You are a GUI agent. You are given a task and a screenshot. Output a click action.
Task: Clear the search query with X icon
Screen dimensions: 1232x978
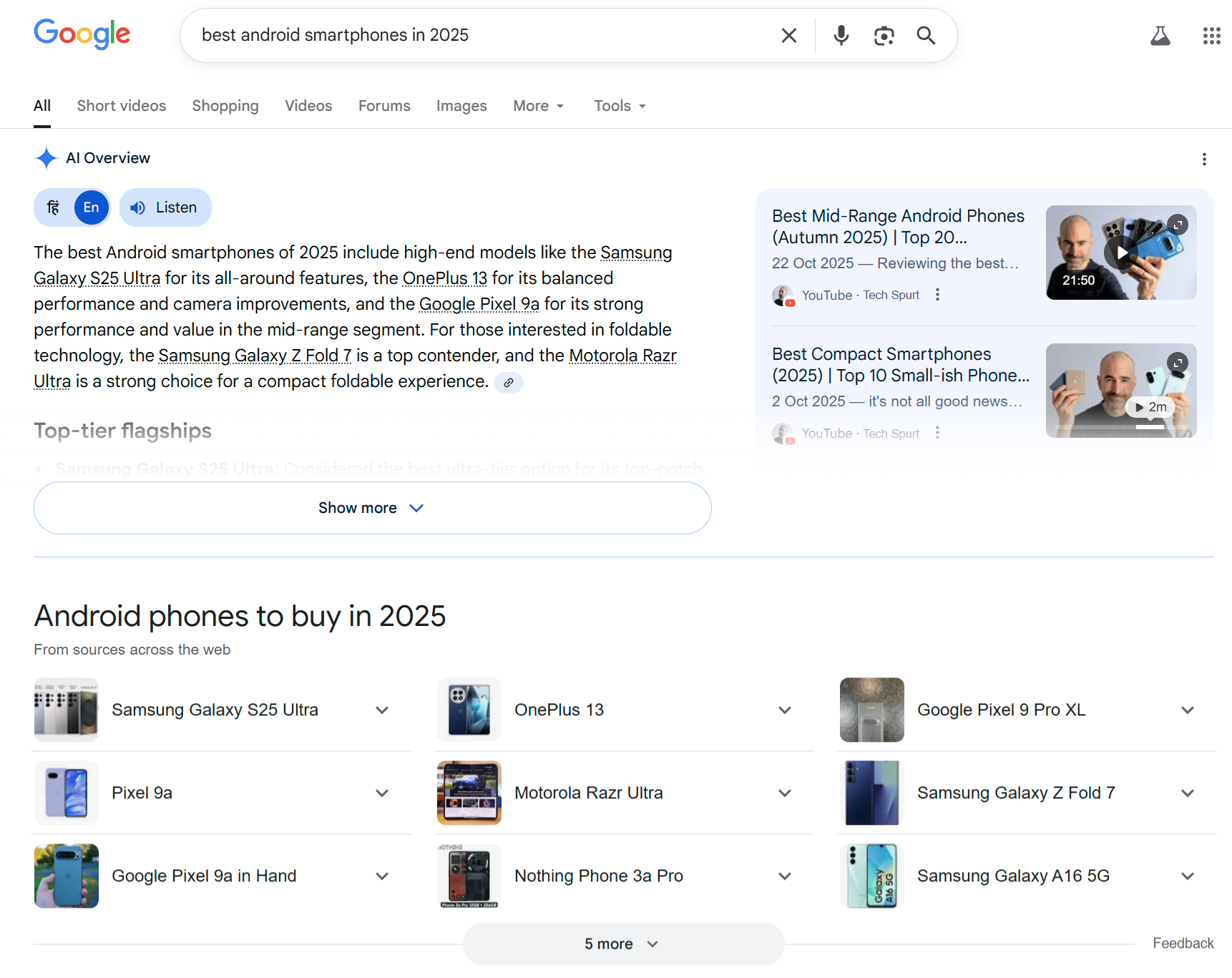click(x=788, y=36)
